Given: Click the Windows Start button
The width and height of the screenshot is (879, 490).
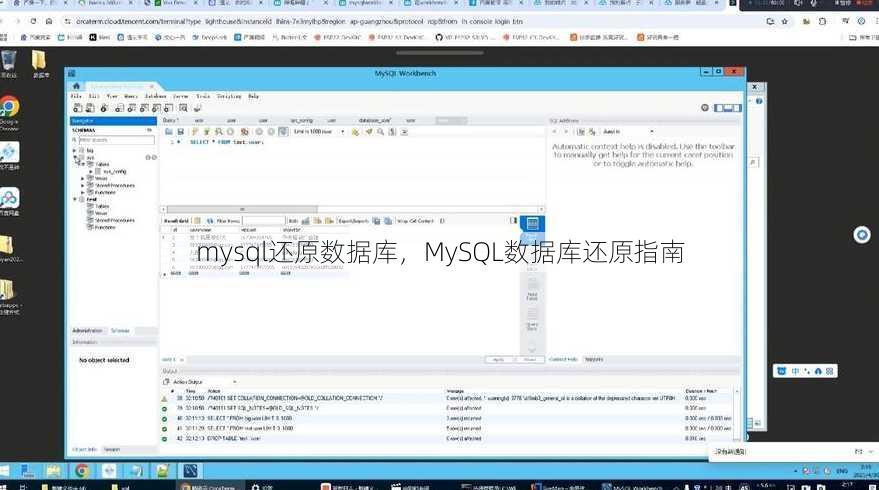Looking at the screenshot, I should [x=4, y=470].
